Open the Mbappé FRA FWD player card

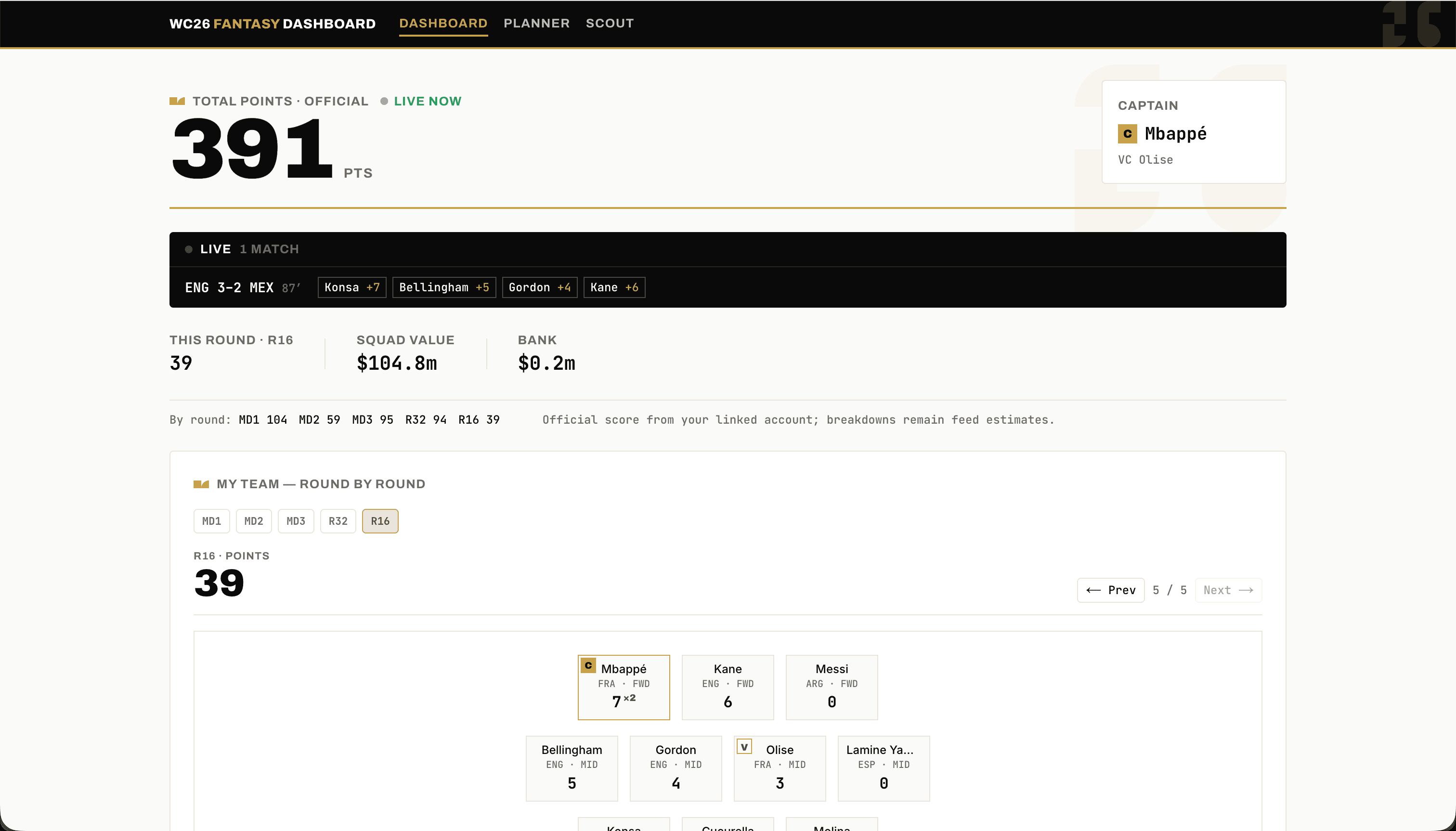pyautogui.click(x=624, y=687)
